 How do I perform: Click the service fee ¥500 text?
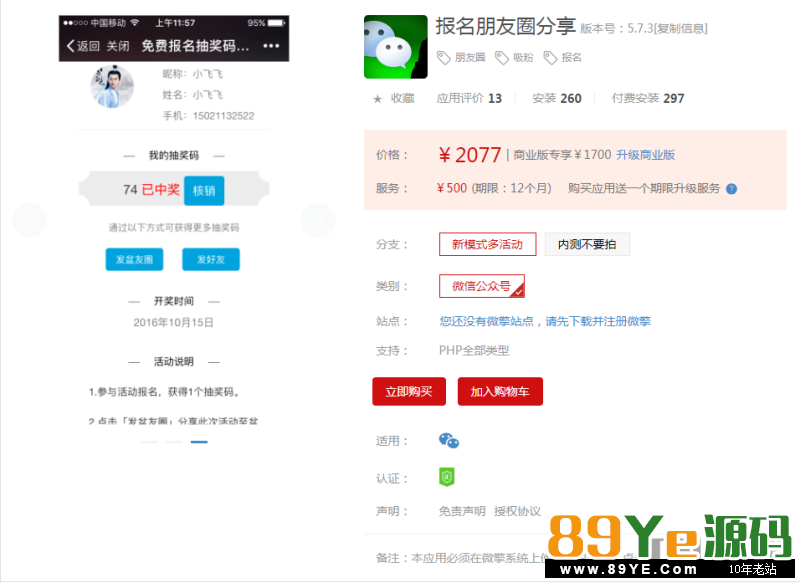click(452, 188)
